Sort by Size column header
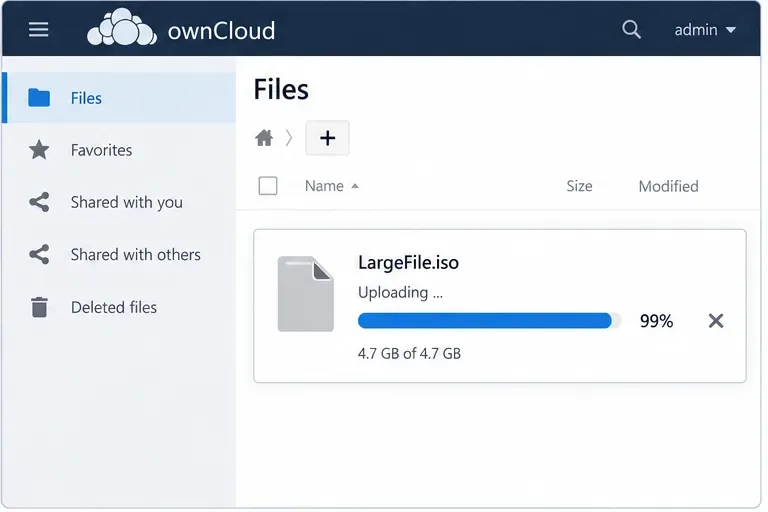This screenshot has width=768, height=512. click(x=579, y=186)
